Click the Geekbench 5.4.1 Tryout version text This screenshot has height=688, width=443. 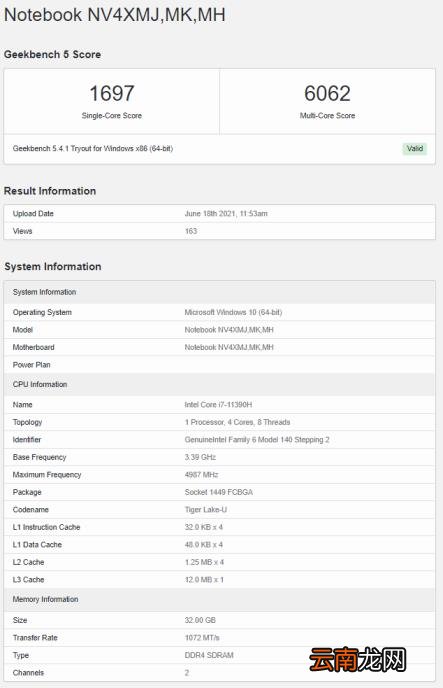(93, 149)
